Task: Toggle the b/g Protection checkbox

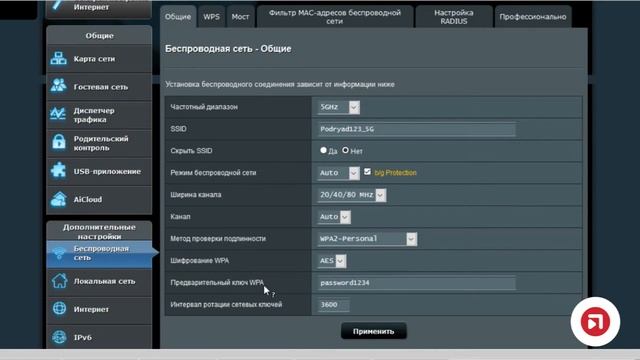Action: click(x=367, y=172)
